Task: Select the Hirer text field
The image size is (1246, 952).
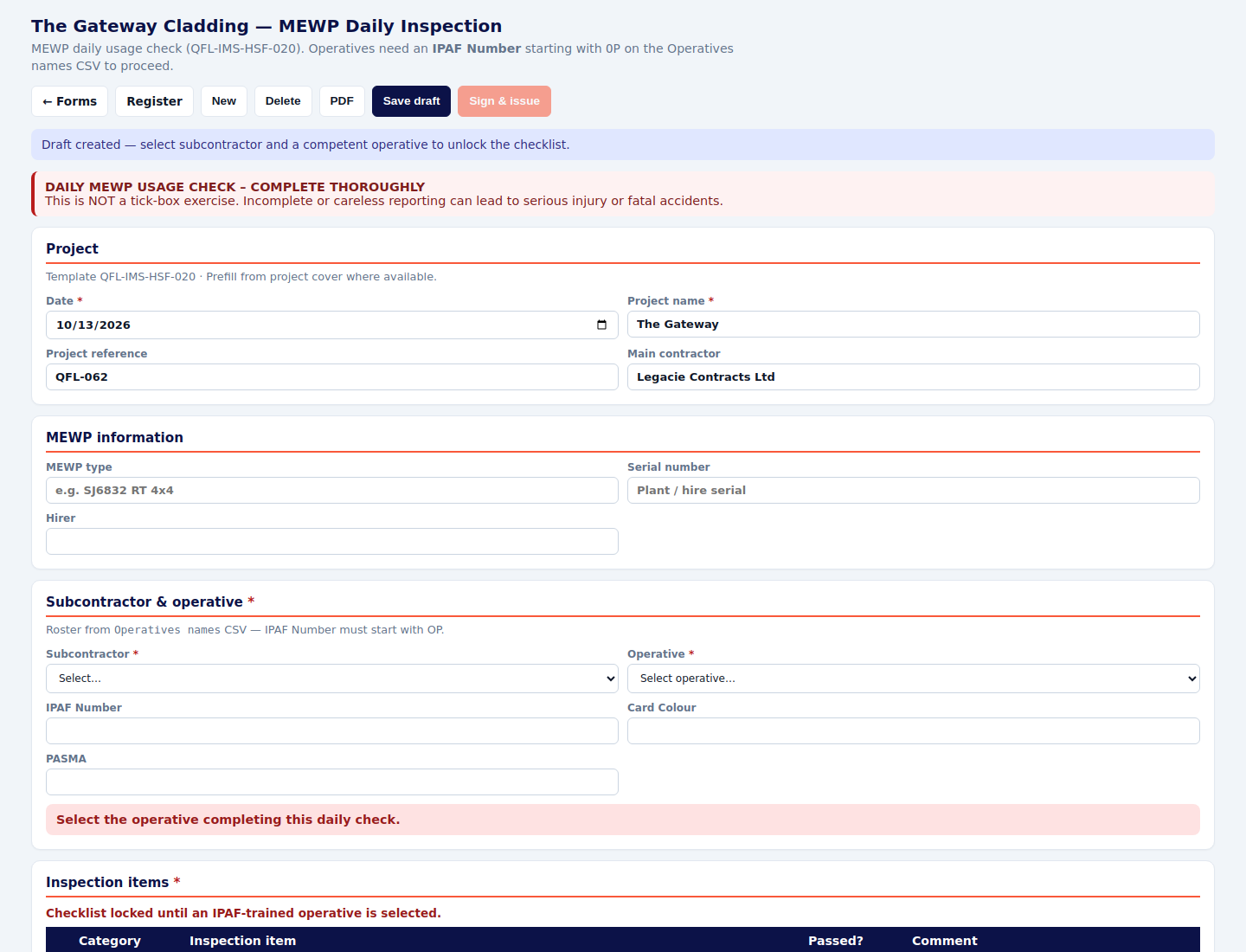Action: click(x=332, y=542)
